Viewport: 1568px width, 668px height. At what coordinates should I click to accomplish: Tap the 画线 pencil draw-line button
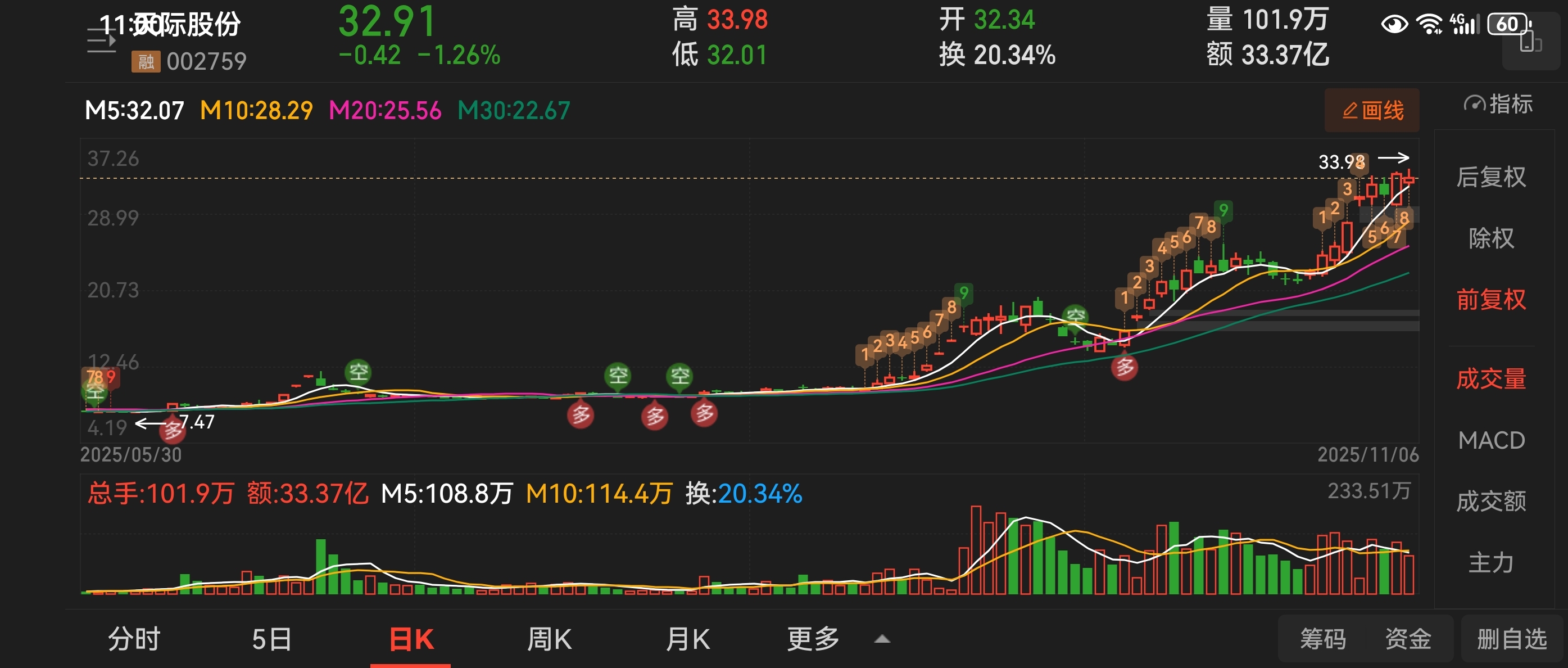[1371, 110]
